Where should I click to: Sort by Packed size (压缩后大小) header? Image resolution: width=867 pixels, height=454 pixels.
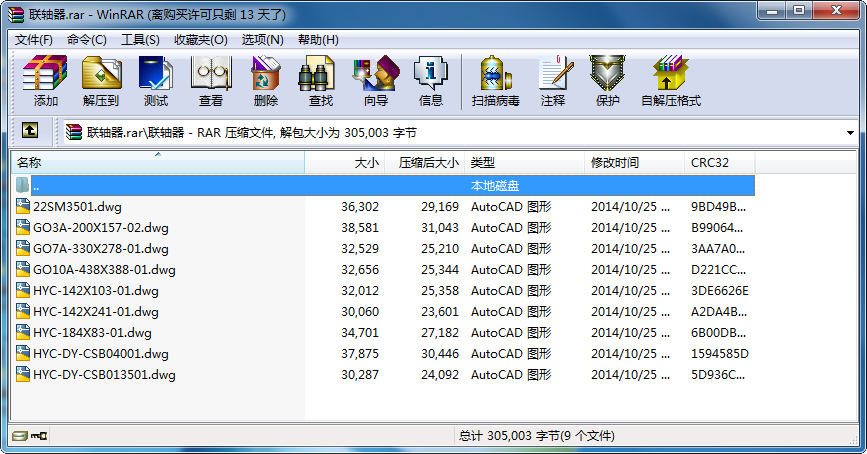(424, 163)
